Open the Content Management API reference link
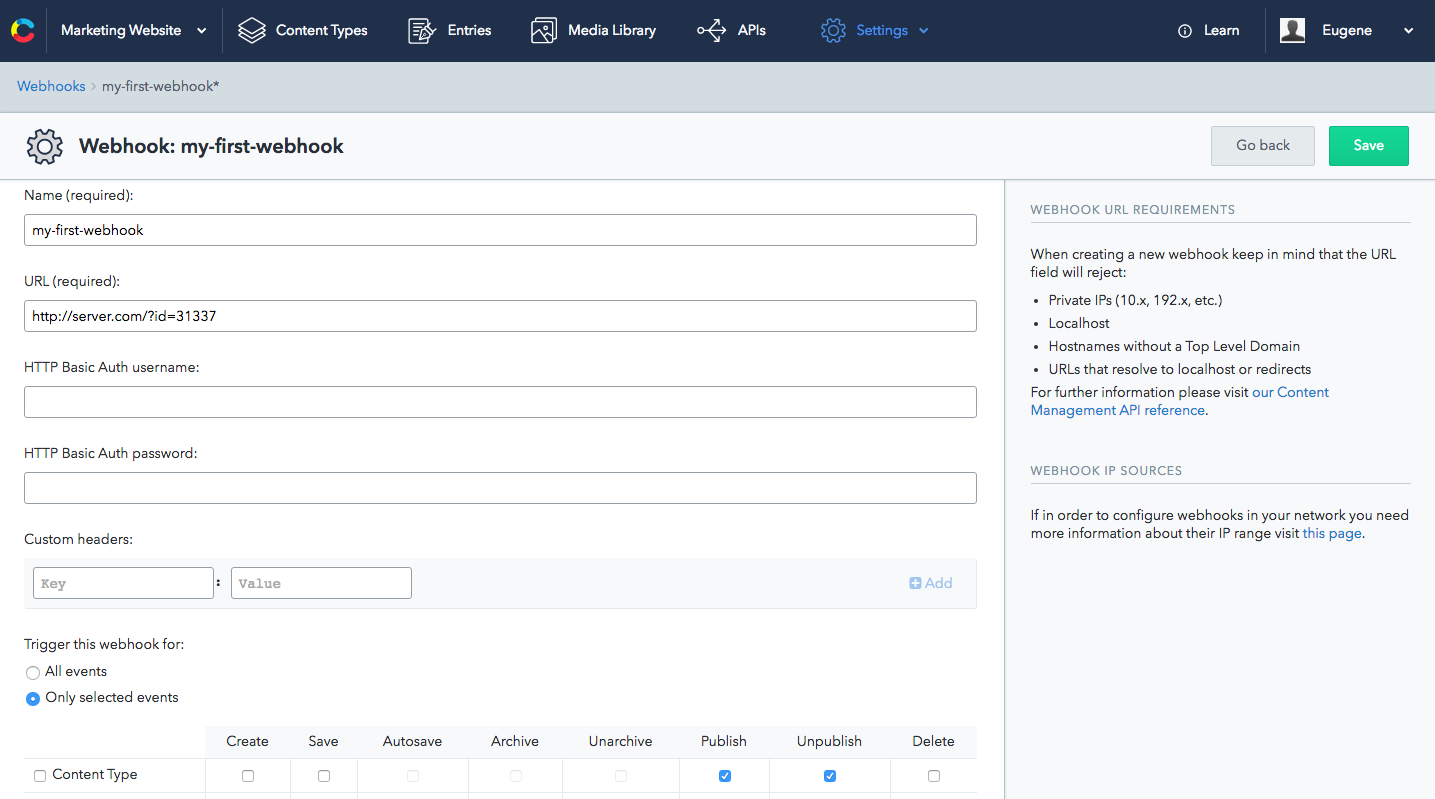1435x799 pixels. pyautogui.click(x=1180, y=401)
